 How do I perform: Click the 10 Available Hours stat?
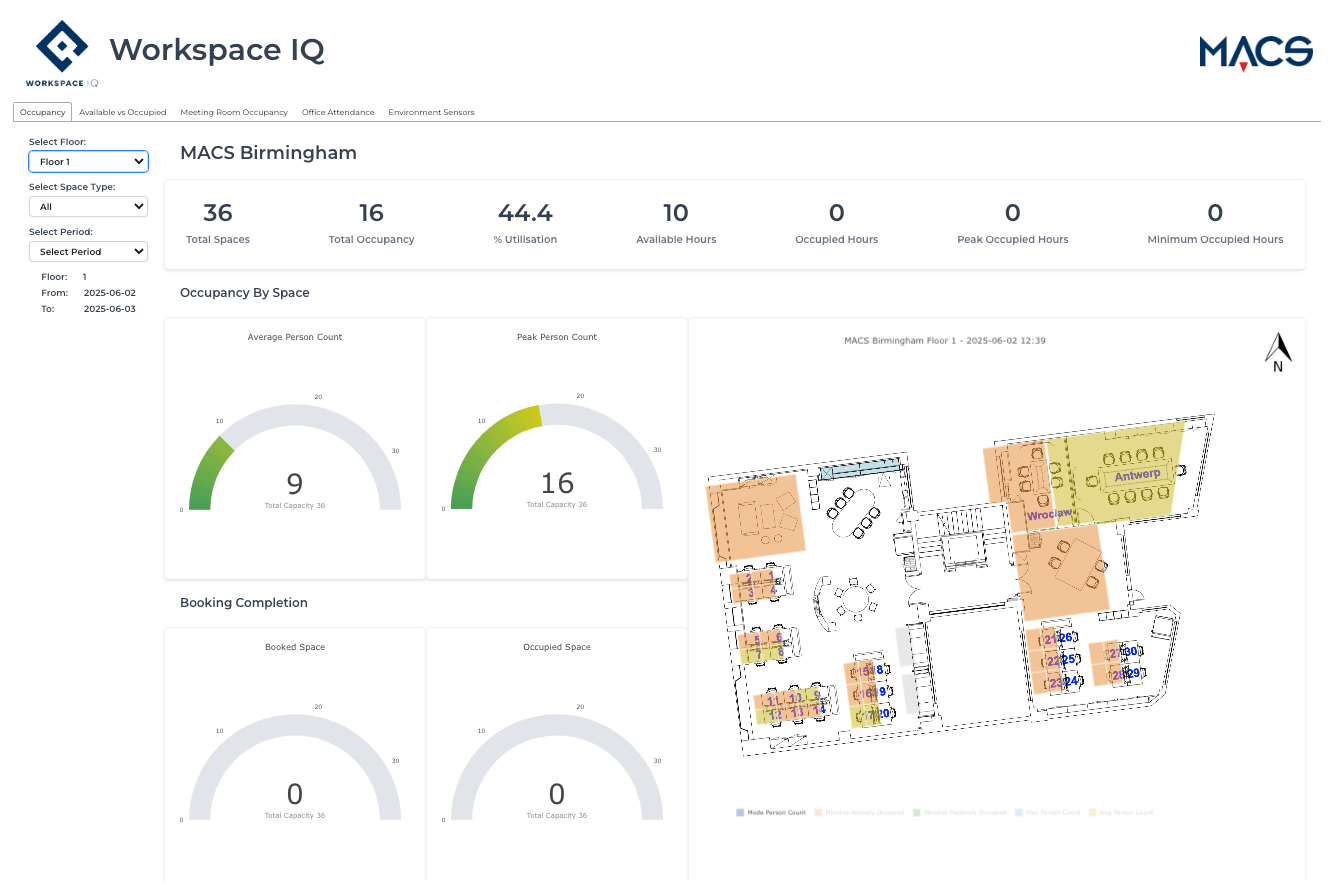click(x=676, y=224)
